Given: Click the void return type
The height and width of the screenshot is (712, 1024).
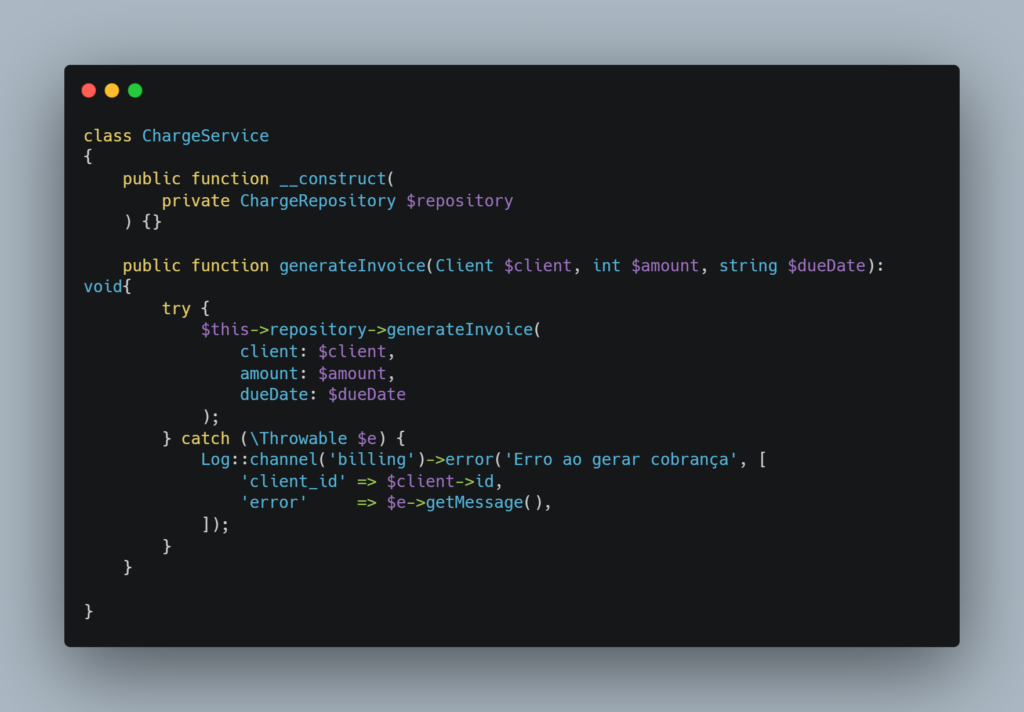Looking at the screenshot, I should [x=103, y=287].
